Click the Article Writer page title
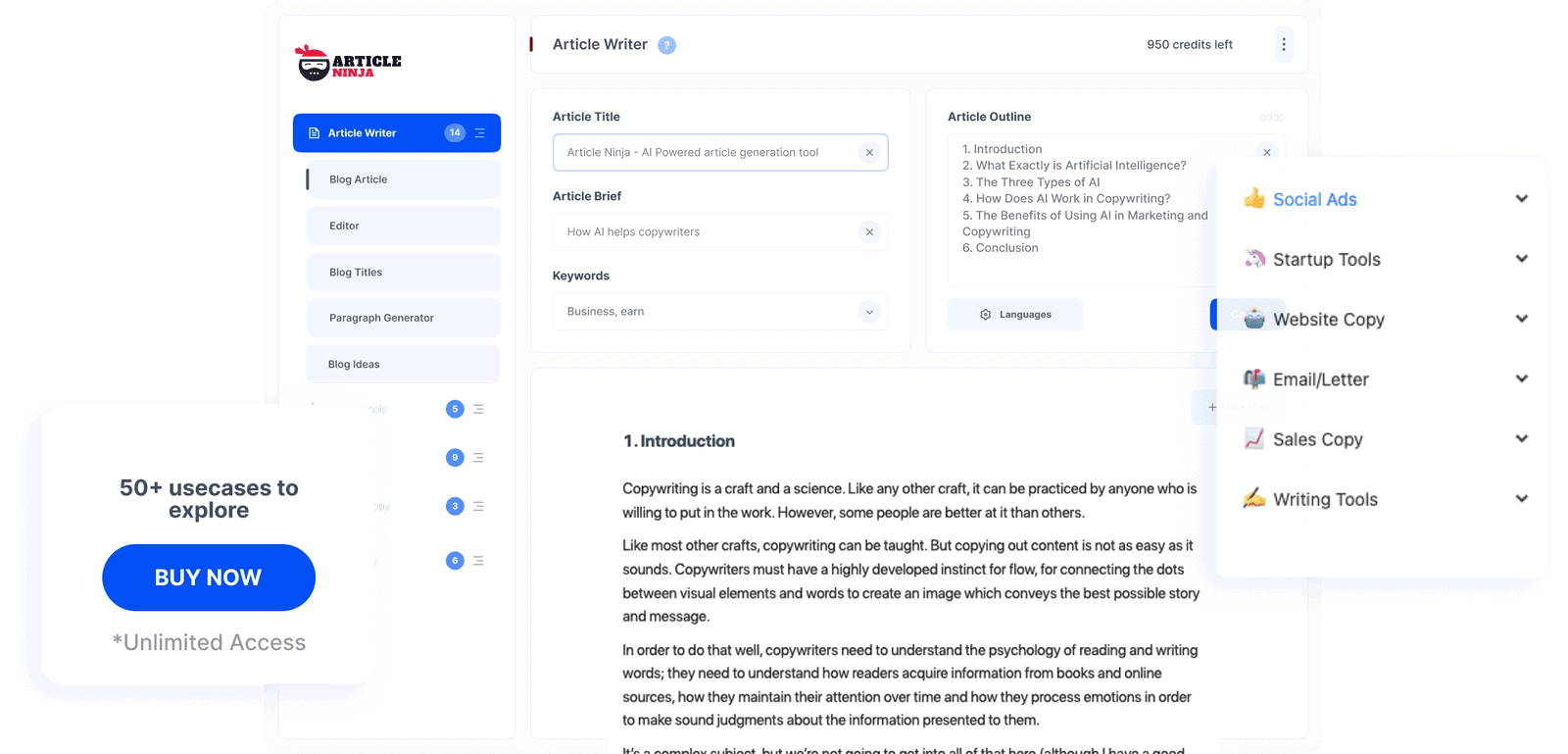The height and width of the screenshot is (754, 1568). tap(600, 44)
